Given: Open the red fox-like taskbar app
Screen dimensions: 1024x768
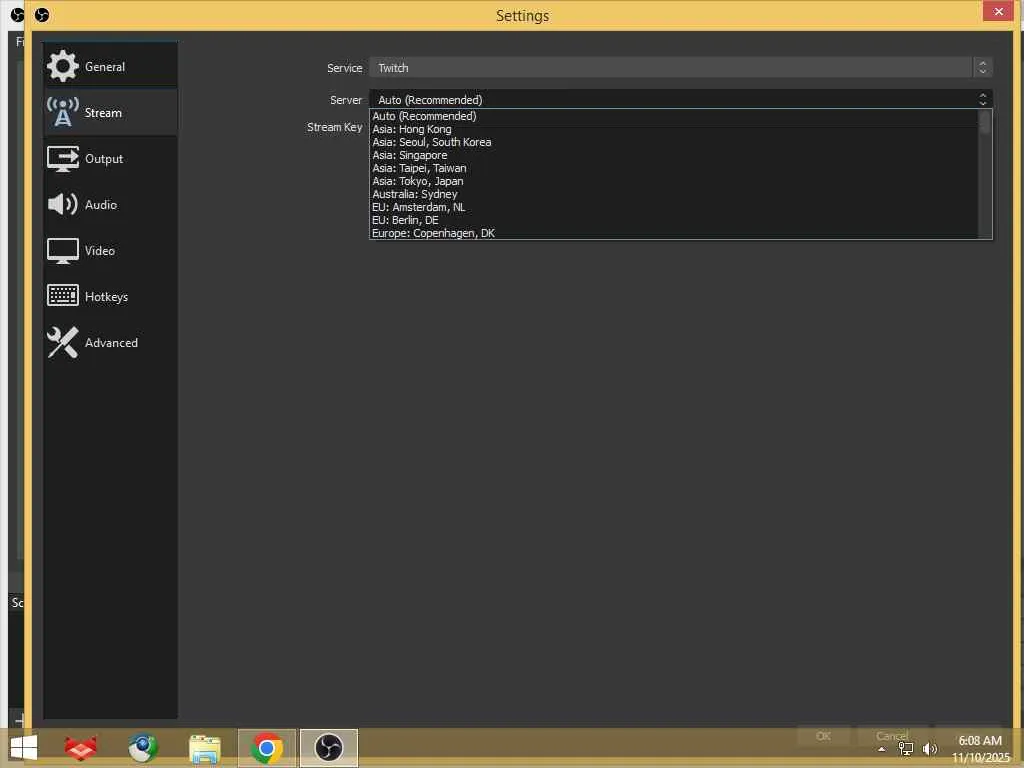Looking at the screenshot, I should coord(81,748).
